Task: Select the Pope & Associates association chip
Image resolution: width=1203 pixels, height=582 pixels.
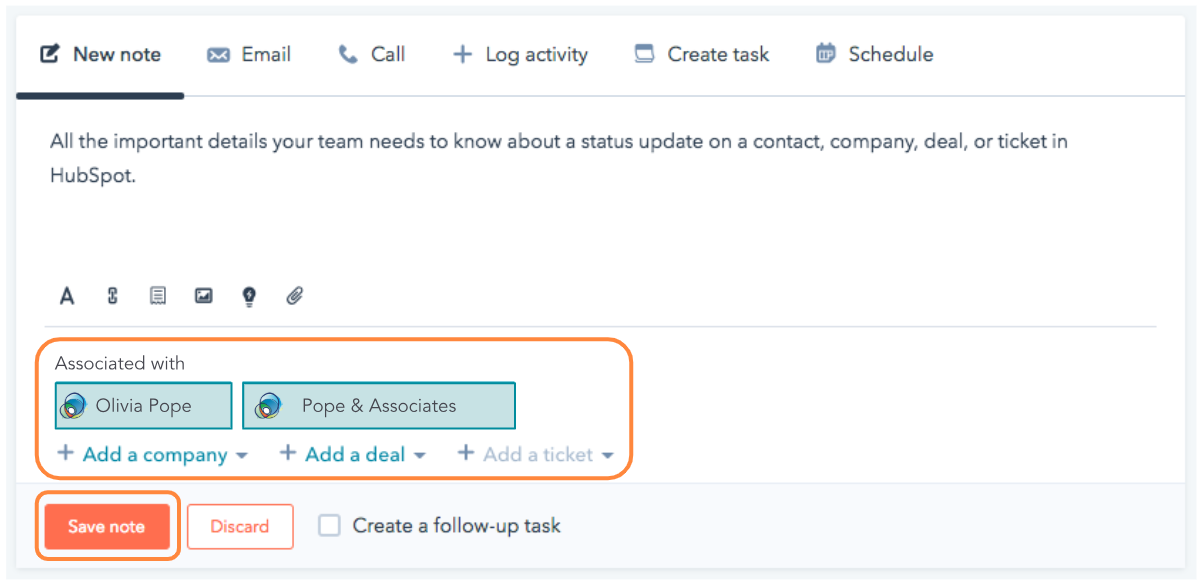Action: point(378,405)
